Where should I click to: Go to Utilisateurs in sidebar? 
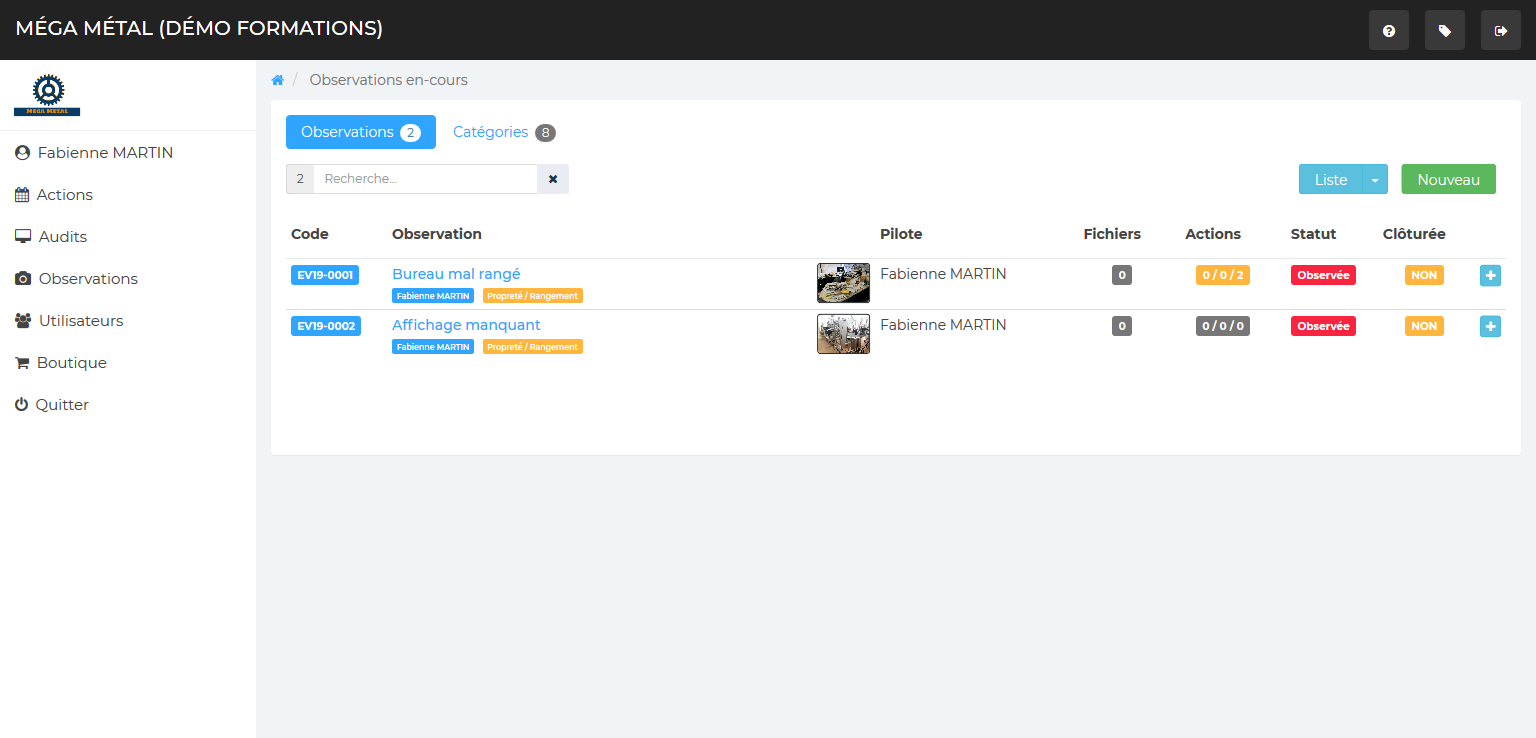point(80,321)
